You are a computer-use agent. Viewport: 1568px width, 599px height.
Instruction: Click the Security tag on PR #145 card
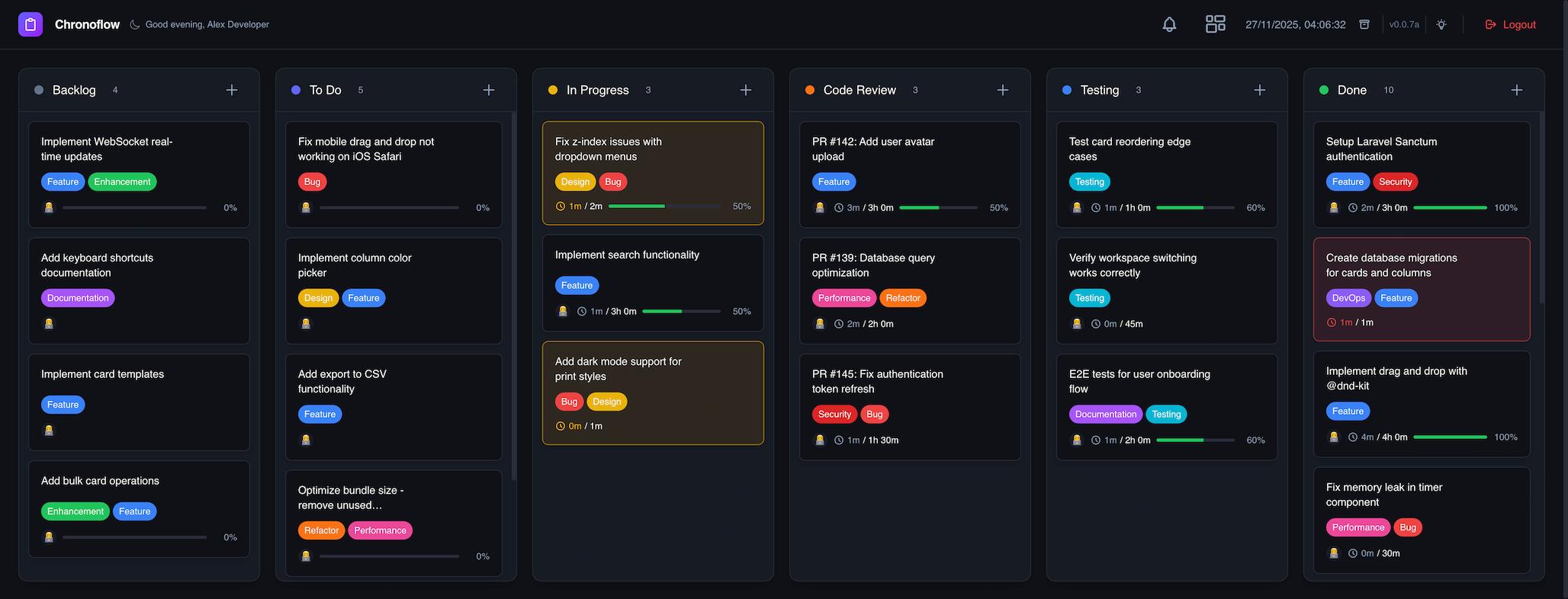(834, 415)
